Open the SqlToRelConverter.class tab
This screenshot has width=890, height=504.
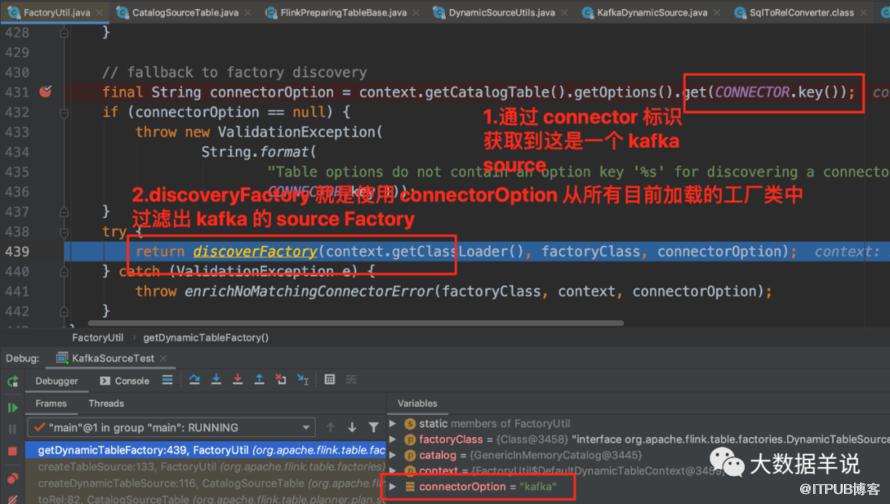pos(801,12)
